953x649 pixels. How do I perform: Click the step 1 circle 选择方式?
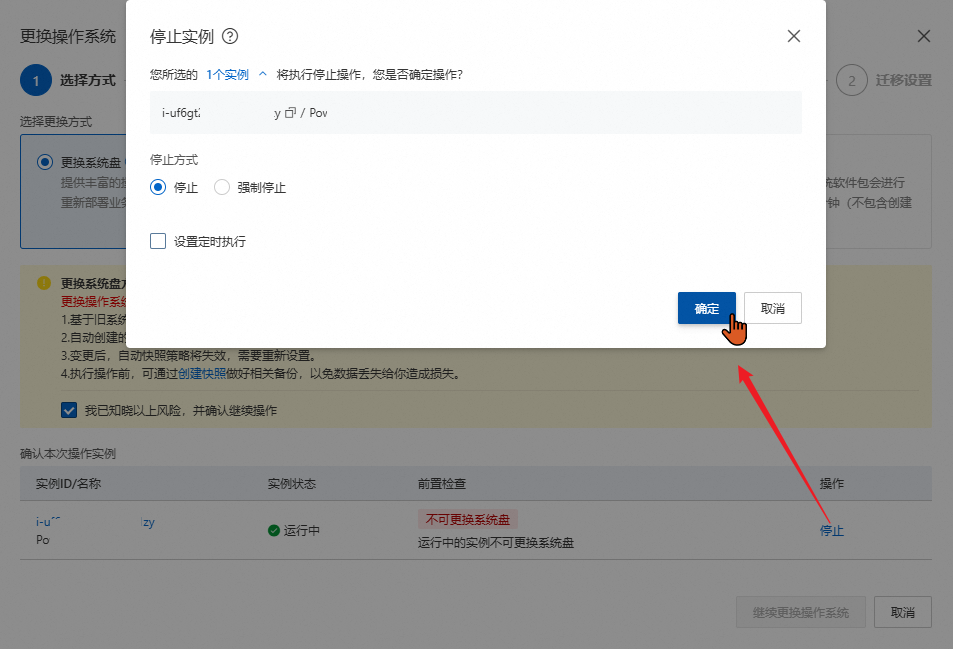35,81
